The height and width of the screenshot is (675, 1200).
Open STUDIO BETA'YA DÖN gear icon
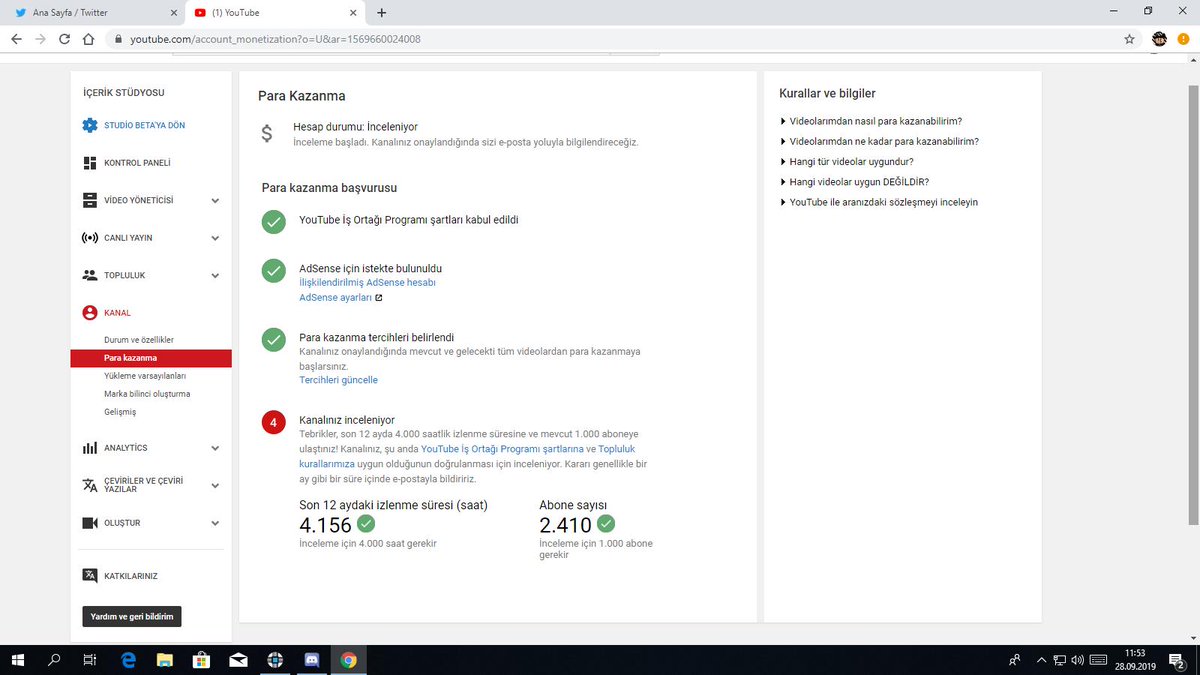(x=90, y=125)
